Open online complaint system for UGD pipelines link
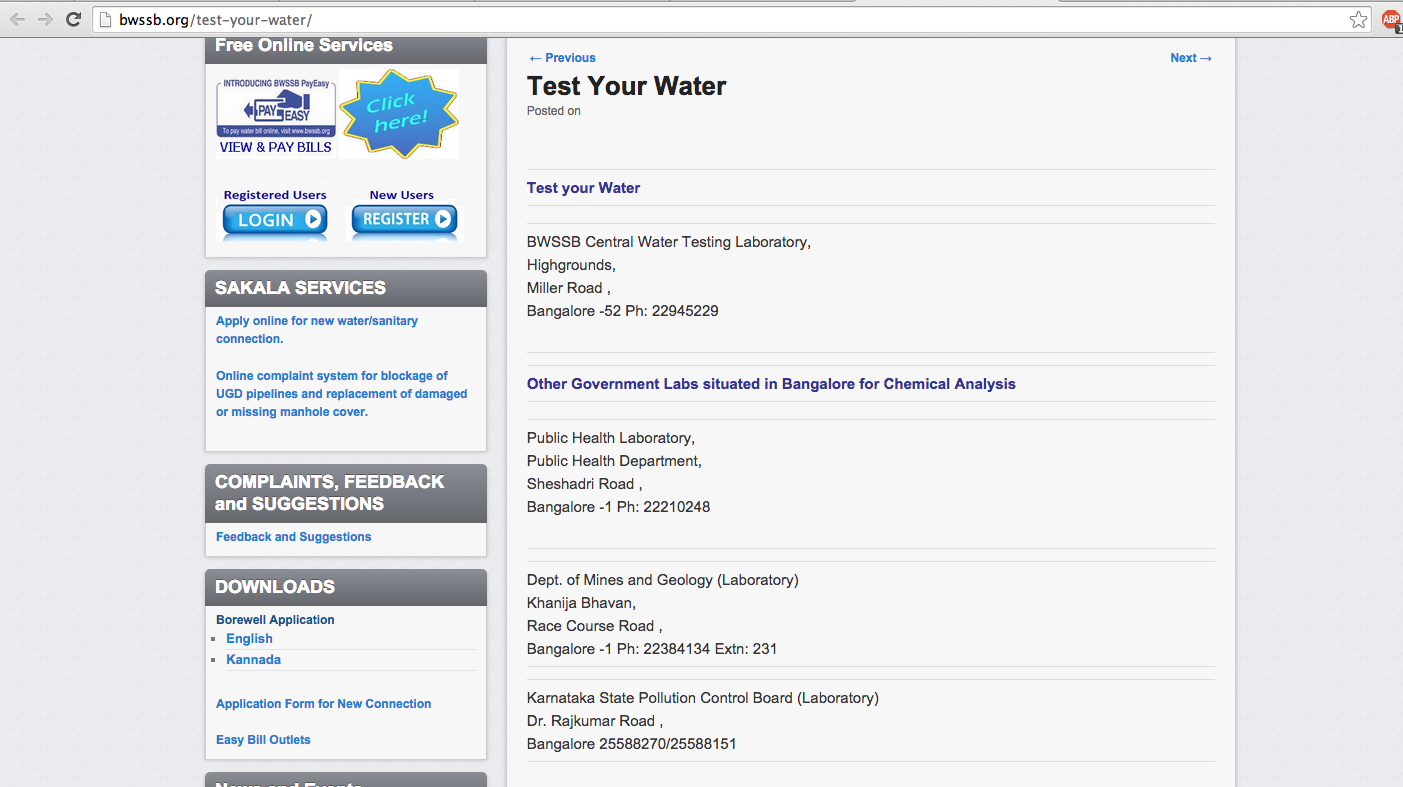Viewport: 1403px width, 787px height. [x=341, y=394]
